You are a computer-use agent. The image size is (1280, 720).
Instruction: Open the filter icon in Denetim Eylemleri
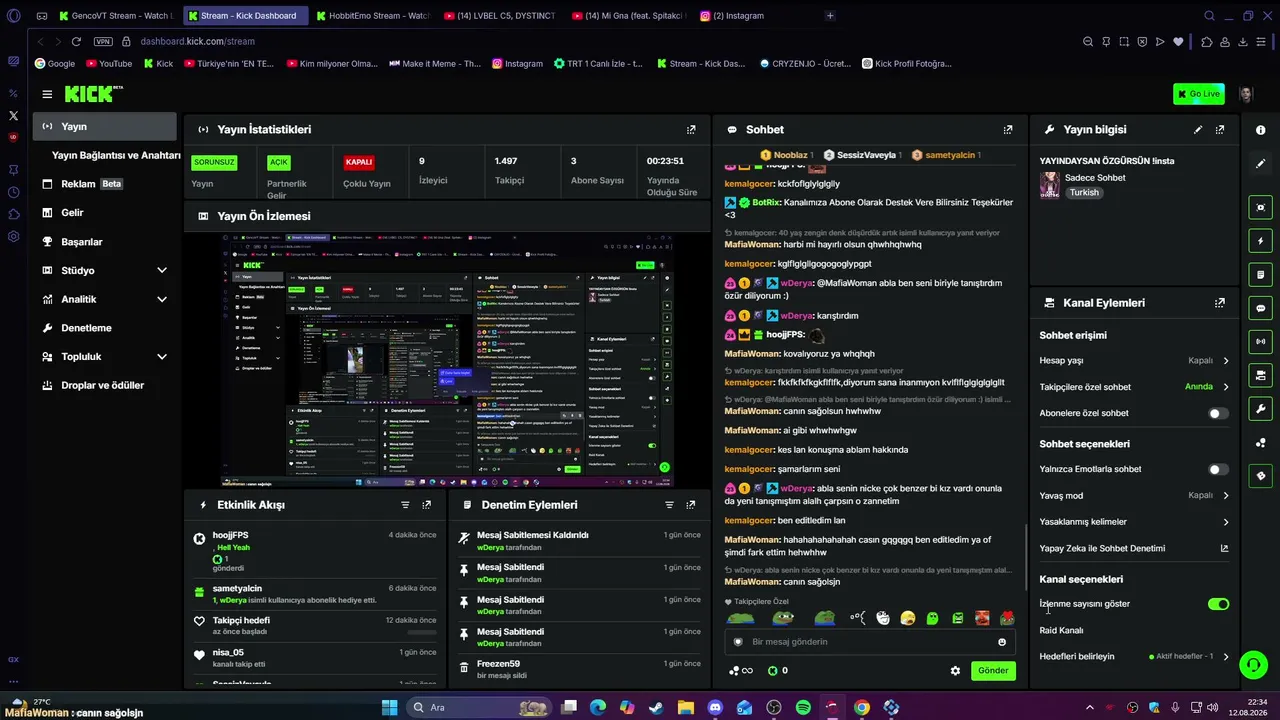click(669, 505)
